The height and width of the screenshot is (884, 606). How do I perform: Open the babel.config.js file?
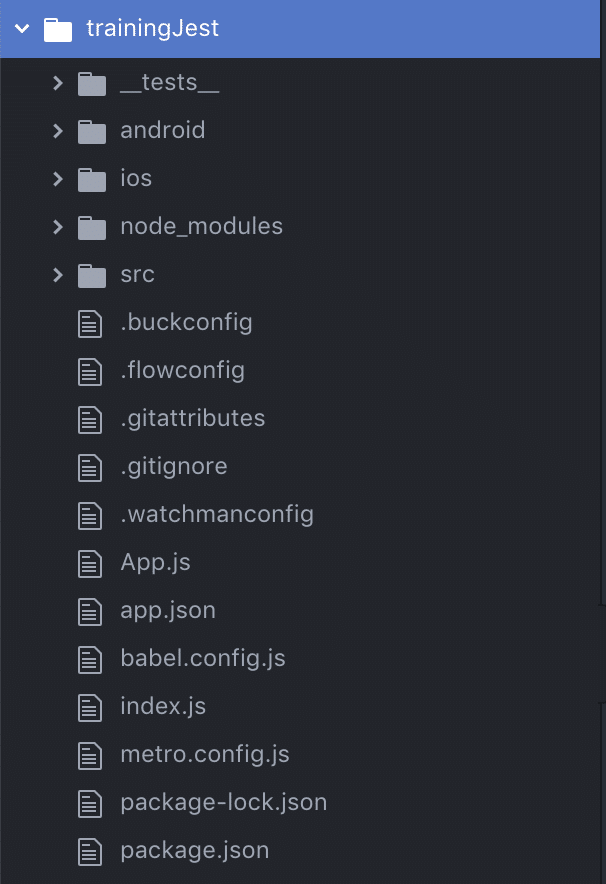tap(202, 659)
